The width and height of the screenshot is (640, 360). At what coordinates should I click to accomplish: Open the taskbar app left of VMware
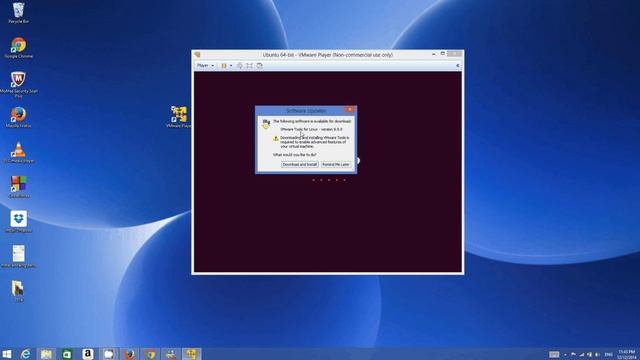tap(171, 354)
